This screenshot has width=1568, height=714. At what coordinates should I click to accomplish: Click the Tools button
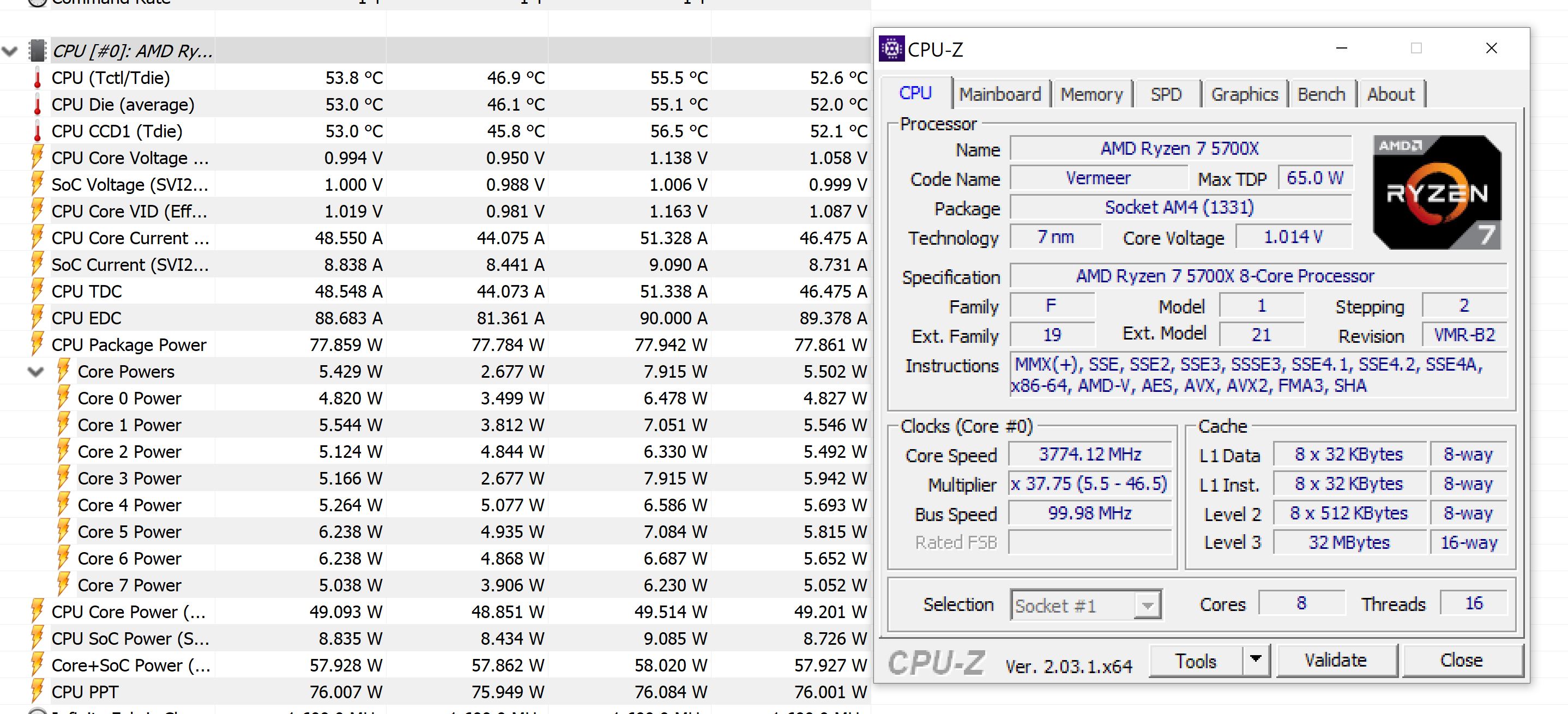tap(1196, 661)
